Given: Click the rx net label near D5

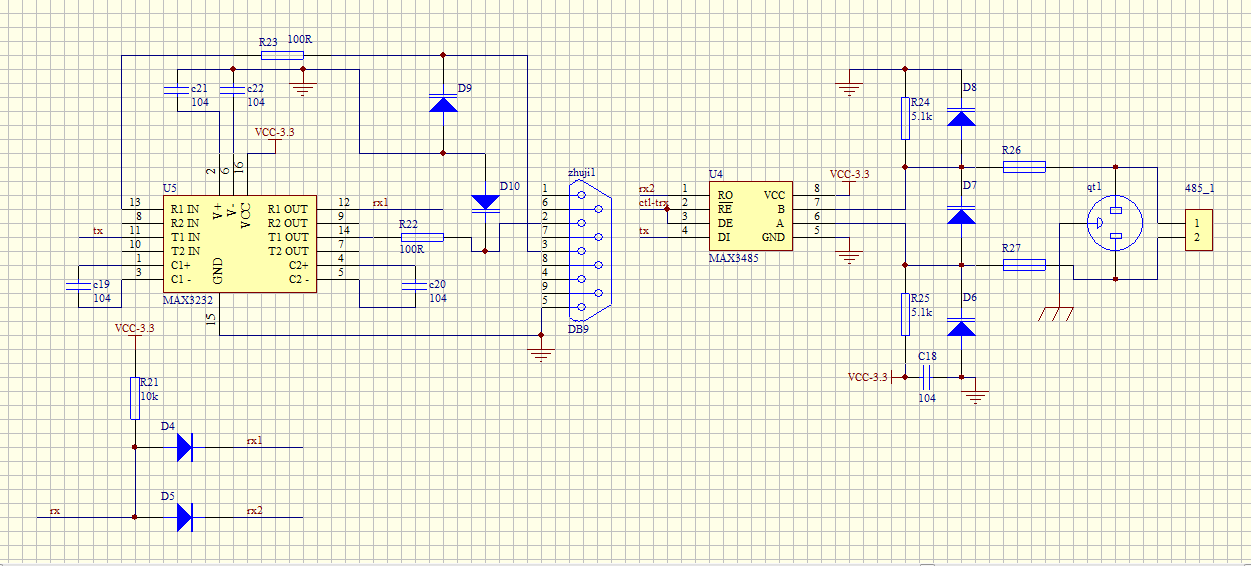Looking at the screenshot, I should (55, 511).
